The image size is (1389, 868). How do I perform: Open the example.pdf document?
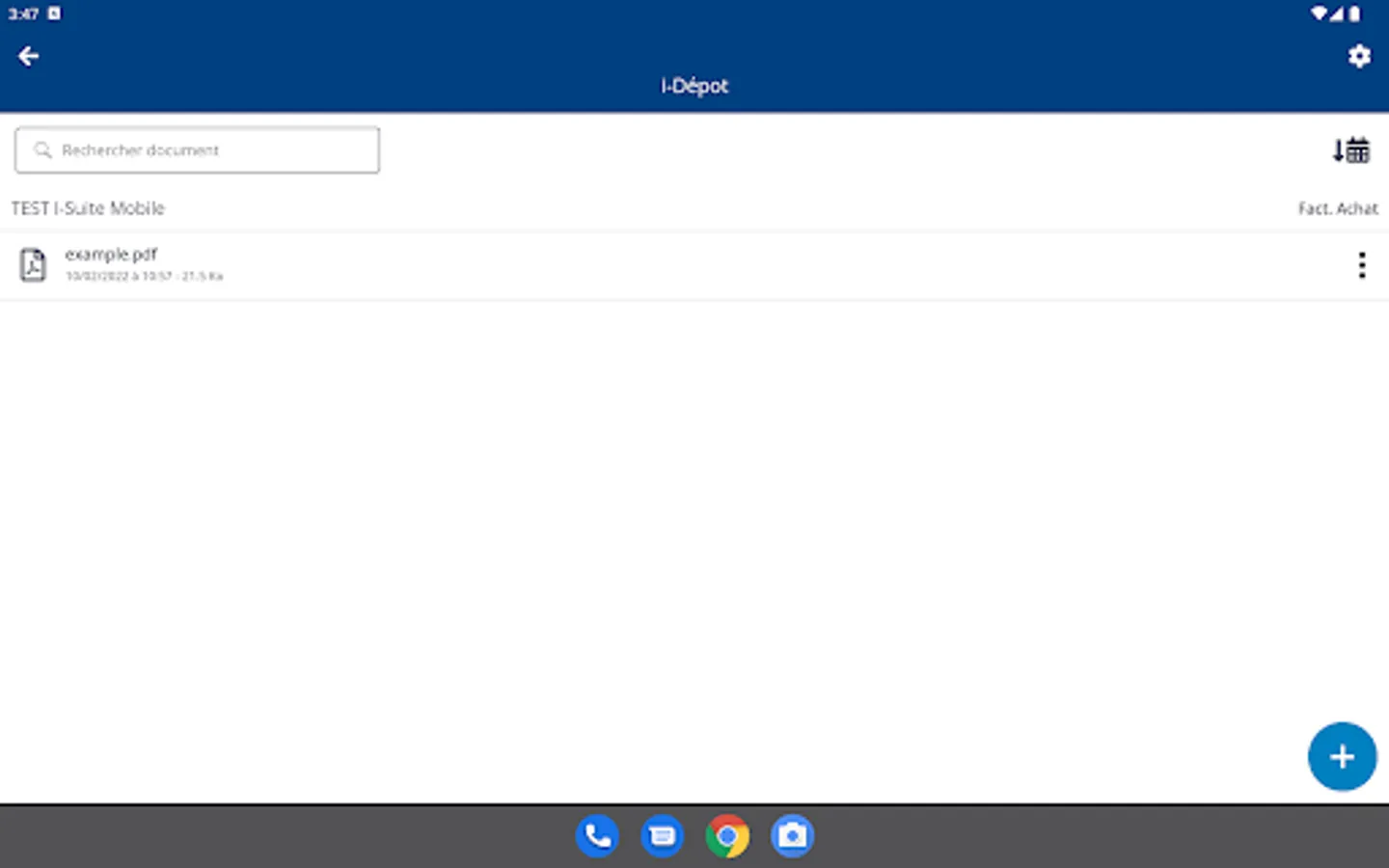[694, 265]
